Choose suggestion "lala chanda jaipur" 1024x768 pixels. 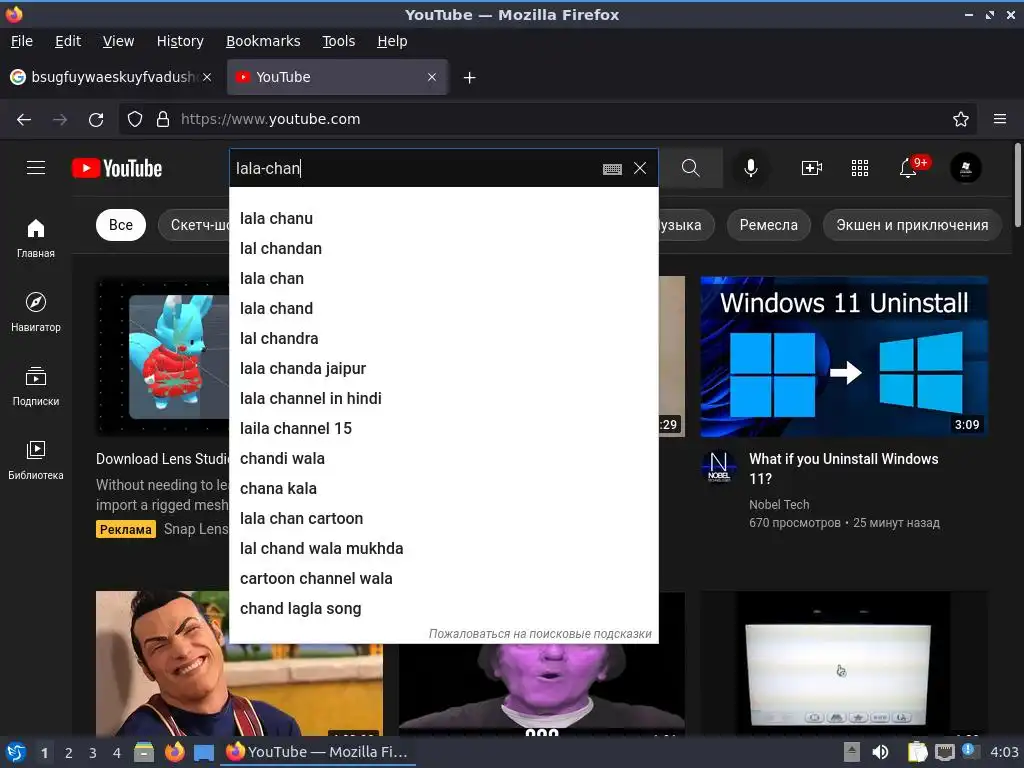(x=443, y=369)
